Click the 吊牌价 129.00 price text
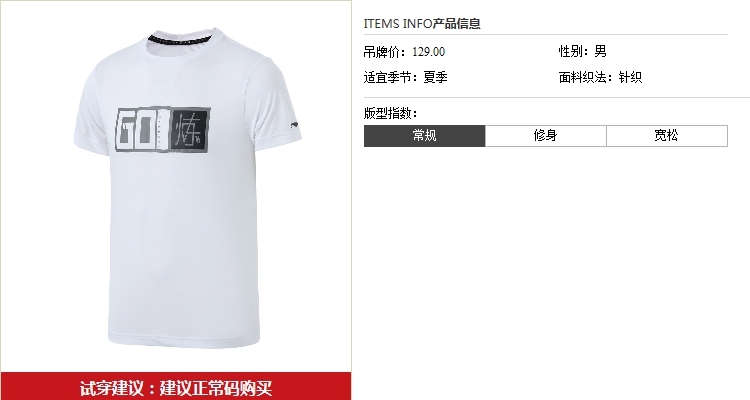 (404, 52)
